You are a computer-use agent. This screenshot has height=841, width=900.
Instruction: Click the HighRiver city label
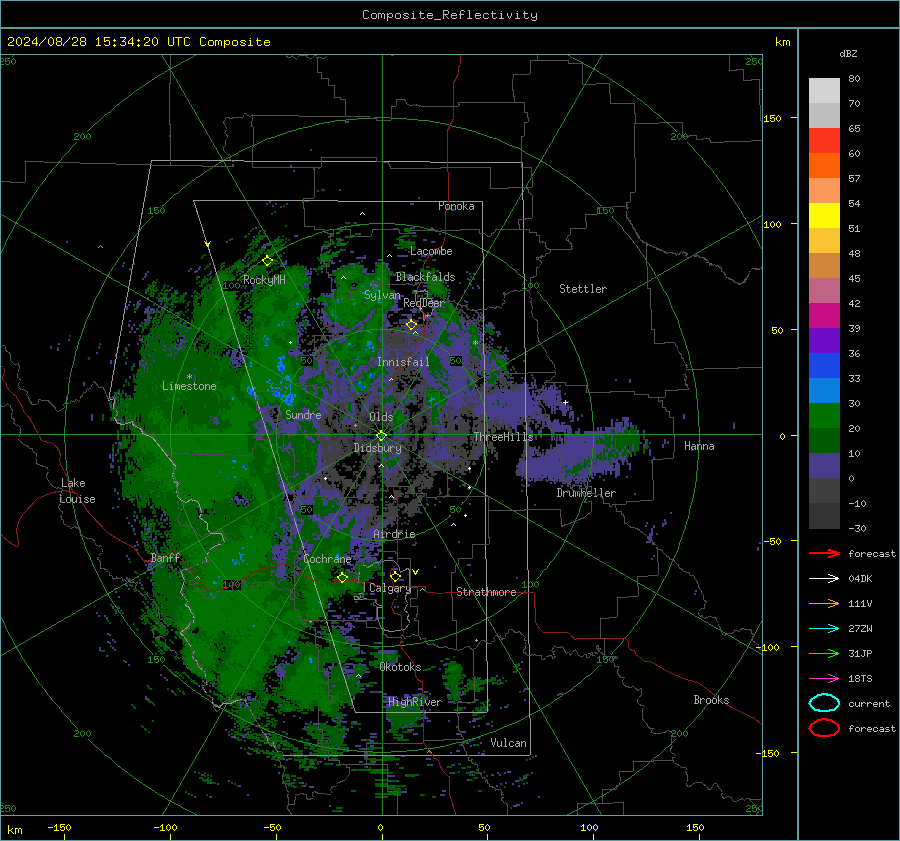click(x=415, y=702)
